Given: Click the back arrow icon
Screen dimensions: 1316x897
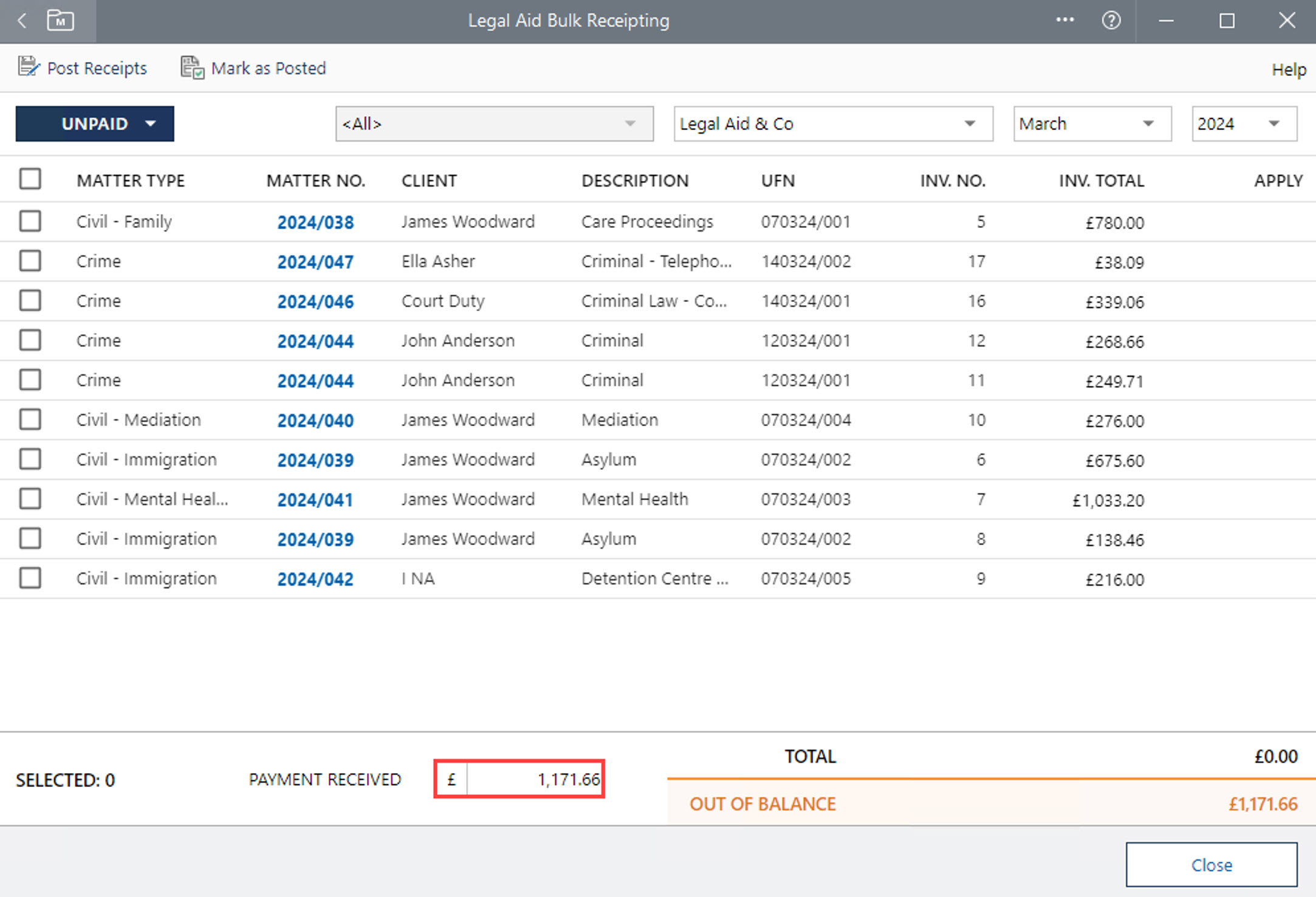Looking at the screenshot, I should coord(22,21).
